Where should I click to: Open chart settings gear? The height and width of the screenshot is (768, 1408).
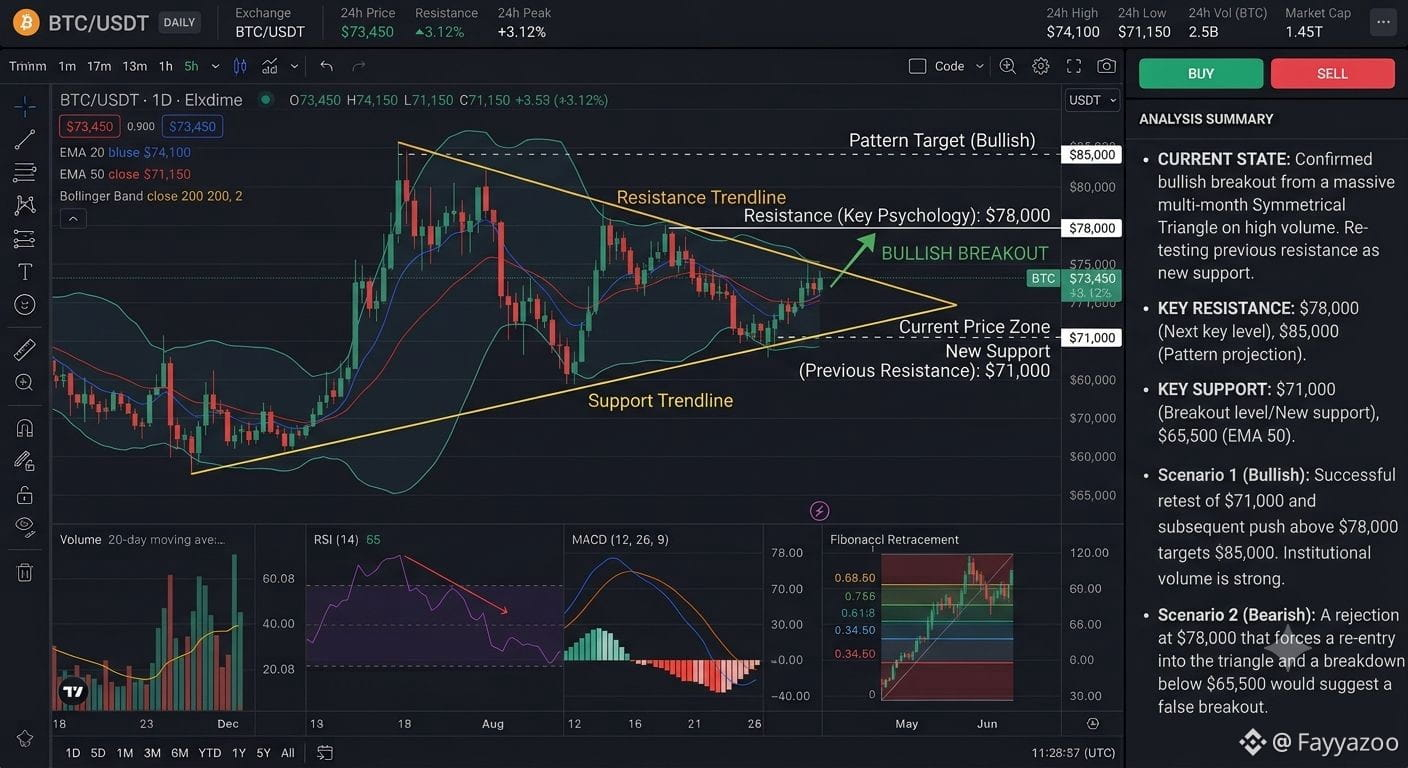(x=1041, y=66)
